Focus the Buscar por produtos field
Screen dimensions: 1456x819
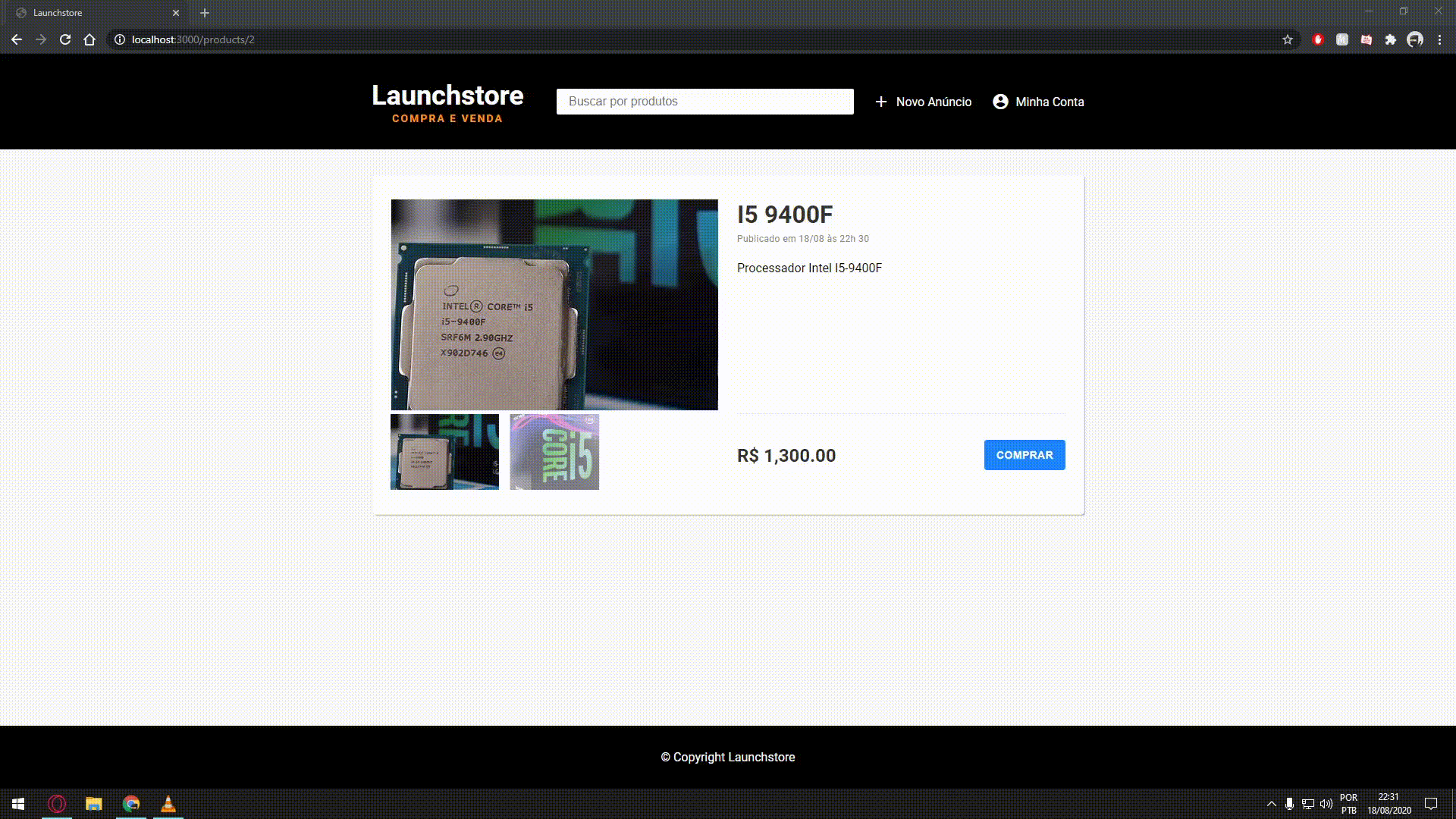704,102
